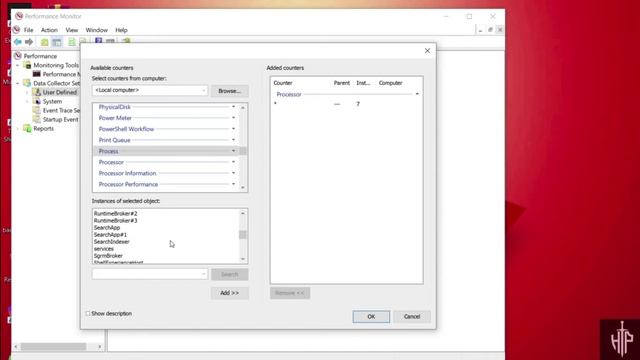Click the Add >> button

[x=229, y=293]
